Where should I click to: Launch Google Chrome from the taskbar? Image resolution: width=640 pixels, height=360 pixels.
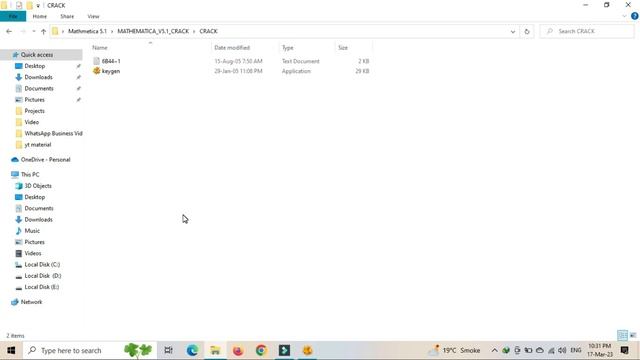pyautogui.click(x=261, y=350)
